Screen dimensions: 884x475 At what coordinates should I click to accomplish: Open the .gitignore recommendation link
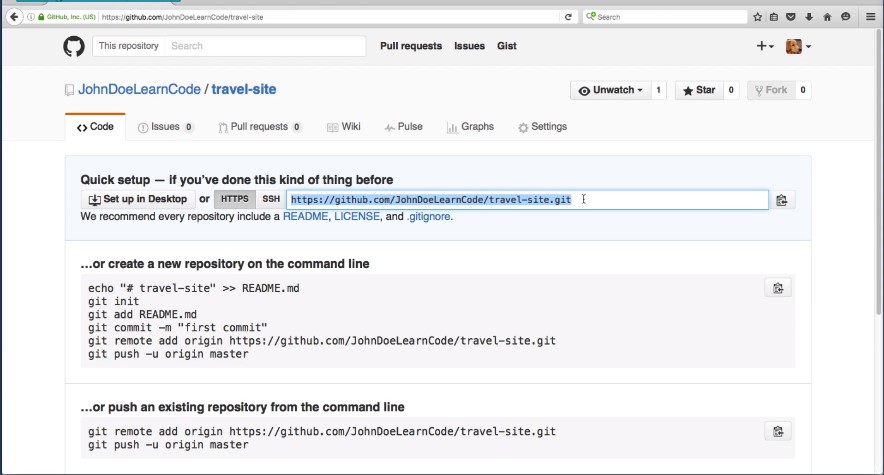point(429,216)
